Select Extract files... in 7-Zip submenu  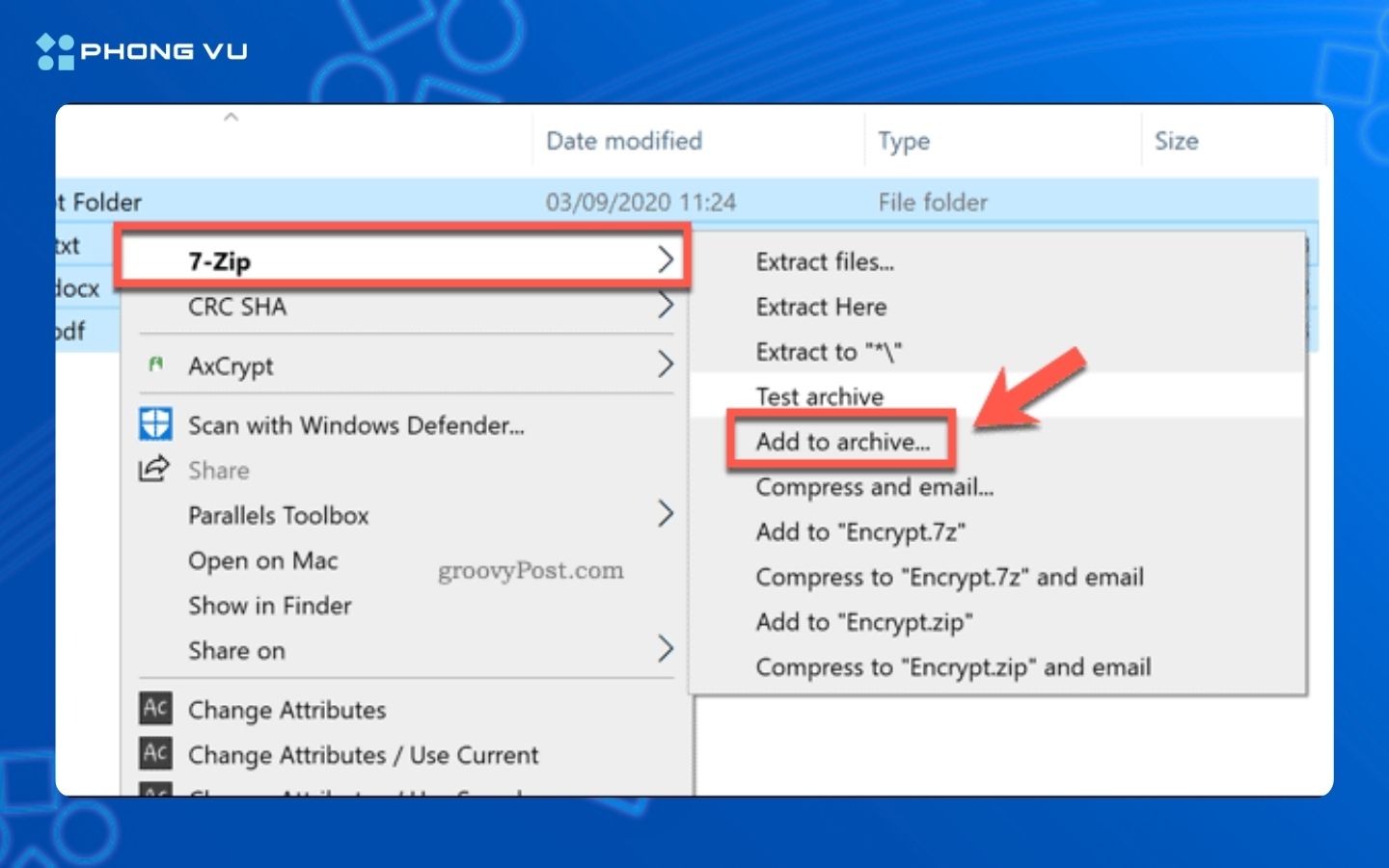click(x=998, y=261)
